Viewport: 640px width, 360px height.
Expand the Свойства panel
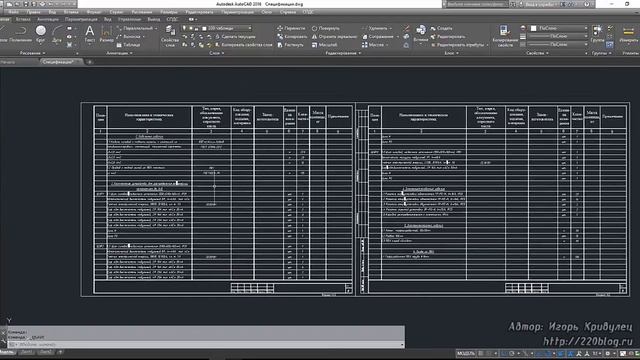537,53
